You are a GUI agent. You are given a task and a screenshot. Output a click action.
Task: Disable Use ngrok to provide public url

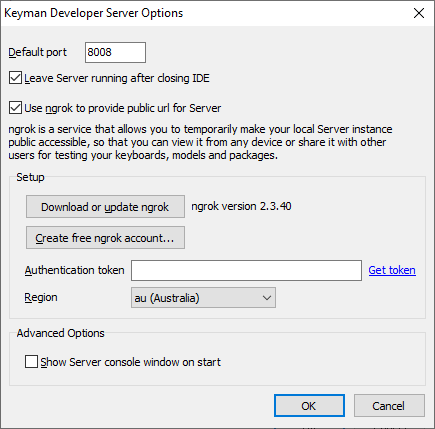[x=15, y=108]
